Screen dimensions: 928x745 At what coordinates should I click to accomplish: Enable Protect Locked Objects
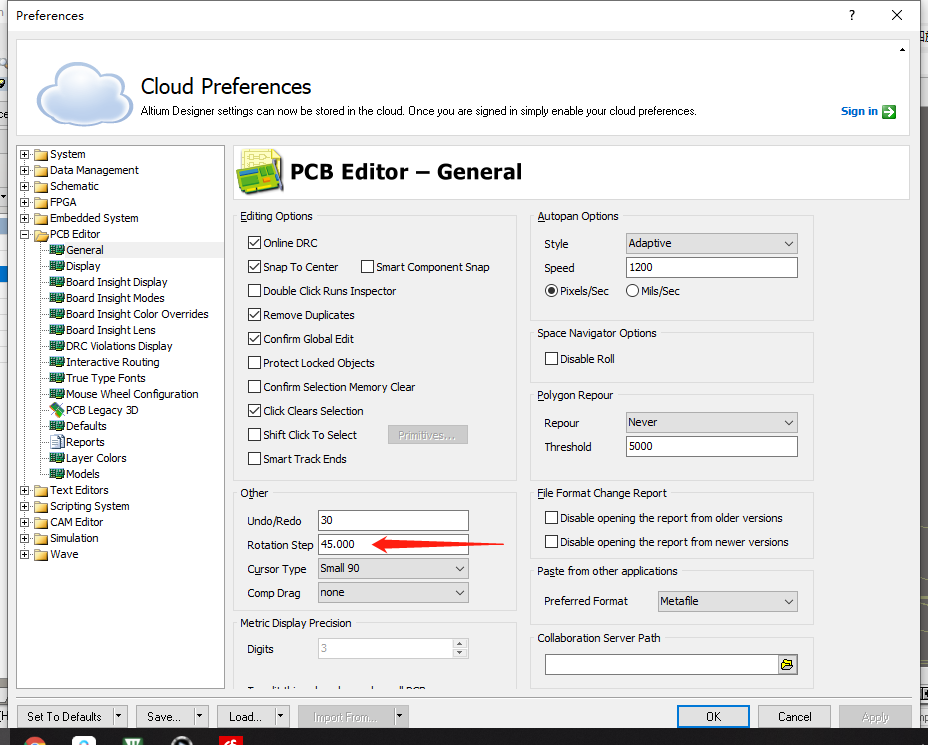pos(254,363)
